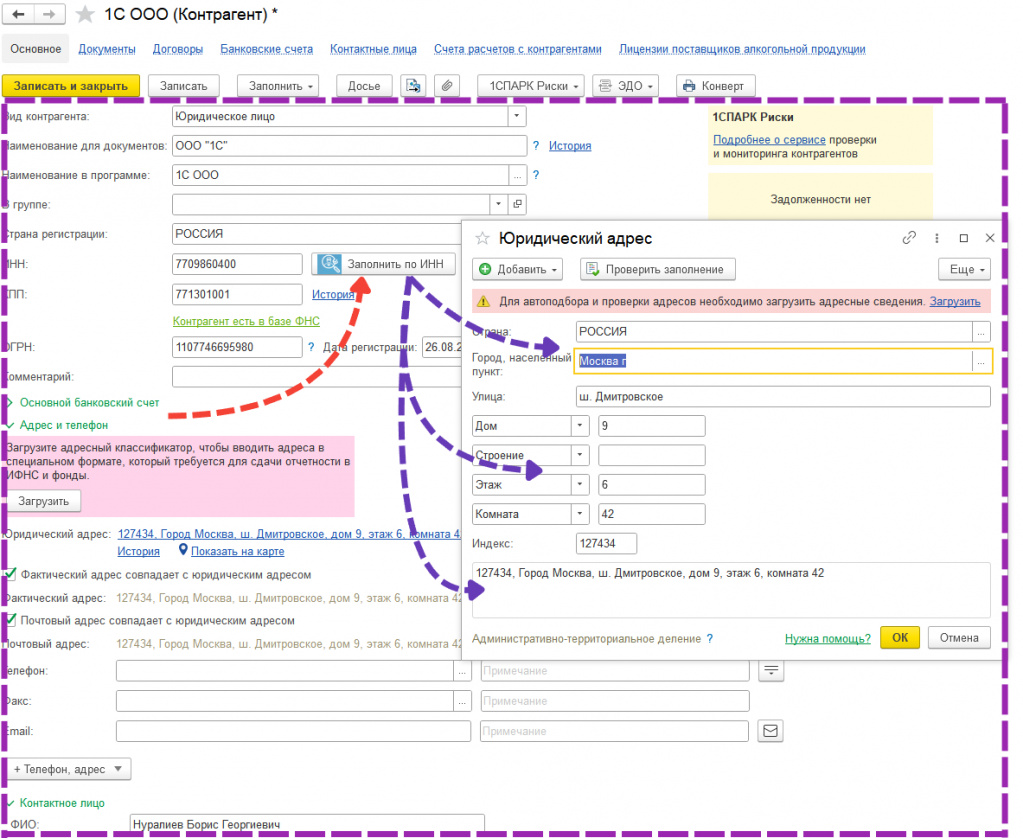Open the Контактные лица tab
This screenshot has width=1023, height=838.
[373, 49]
